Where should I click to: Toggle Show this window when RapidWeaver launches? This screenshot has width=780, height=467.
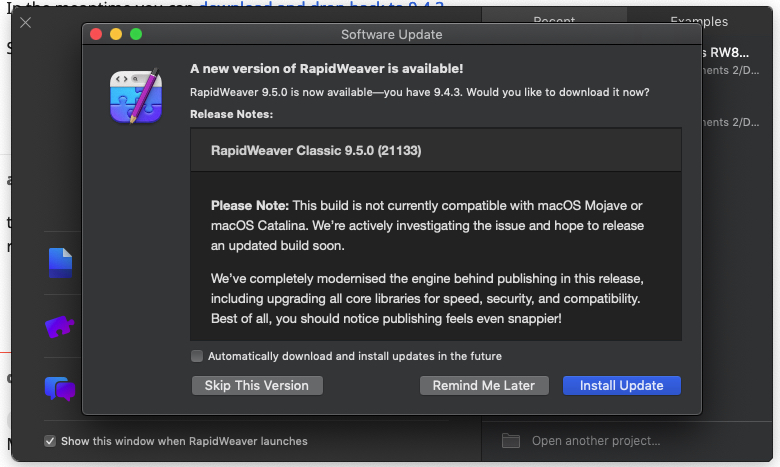click(x=50, y=441)
